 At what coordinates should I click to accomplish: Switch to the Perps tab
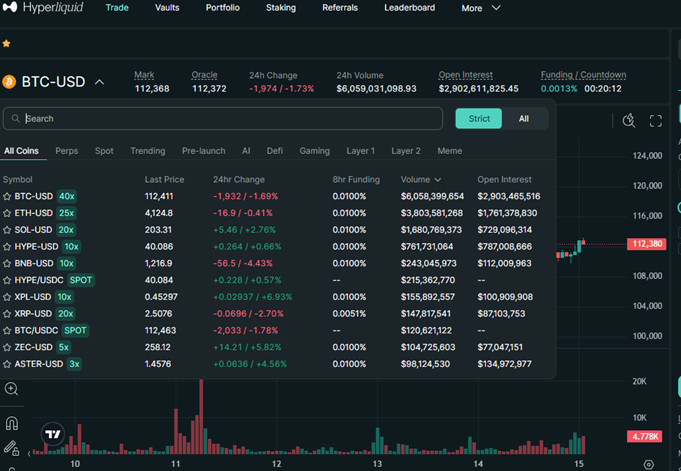click(67, 151)
